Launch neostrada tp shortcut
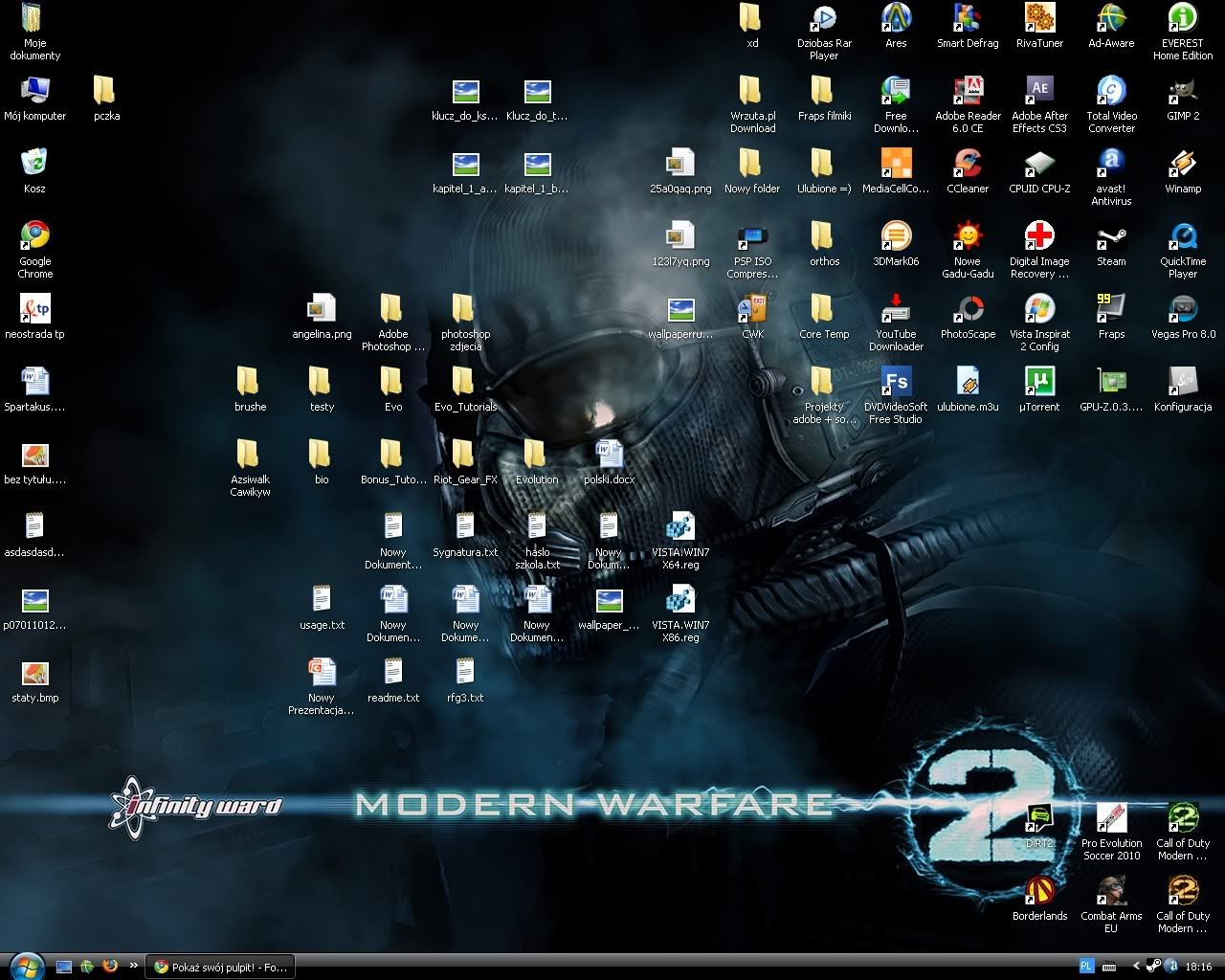Image resolution: width=1225 pixels, height=980 pixels. (x=35, y=316)
